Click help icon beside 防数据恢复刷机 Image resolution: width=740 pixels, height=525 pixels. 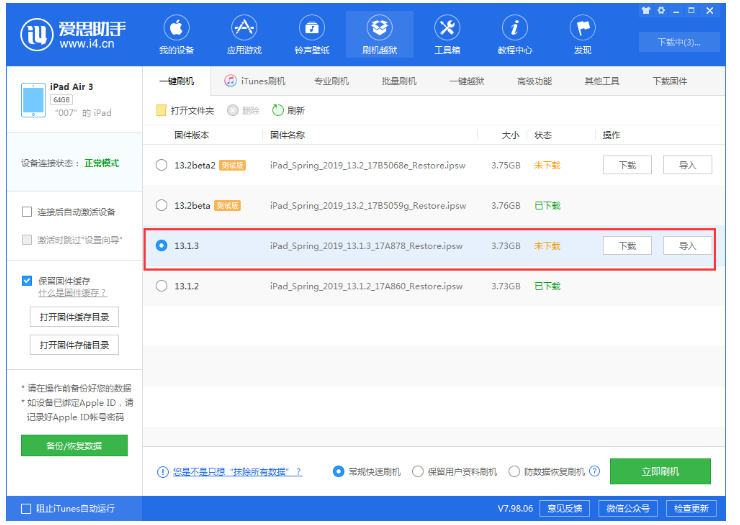pyautogui.click(x=594, y=471)
